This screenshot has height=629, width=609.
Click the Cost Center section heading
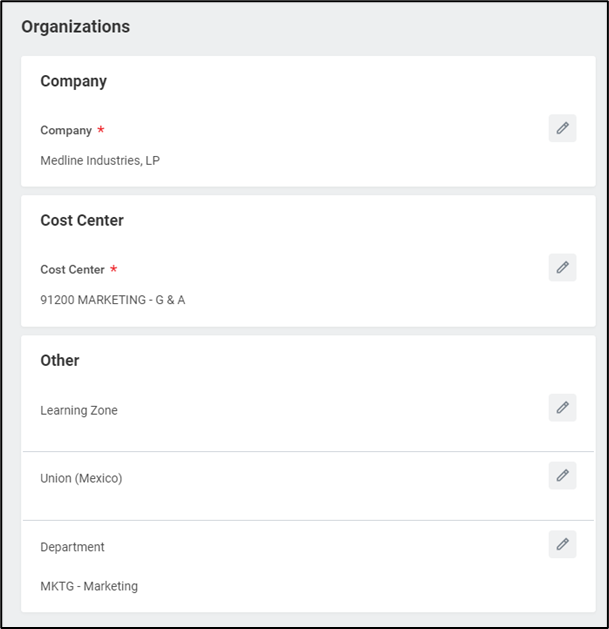[x=82, y=220]
